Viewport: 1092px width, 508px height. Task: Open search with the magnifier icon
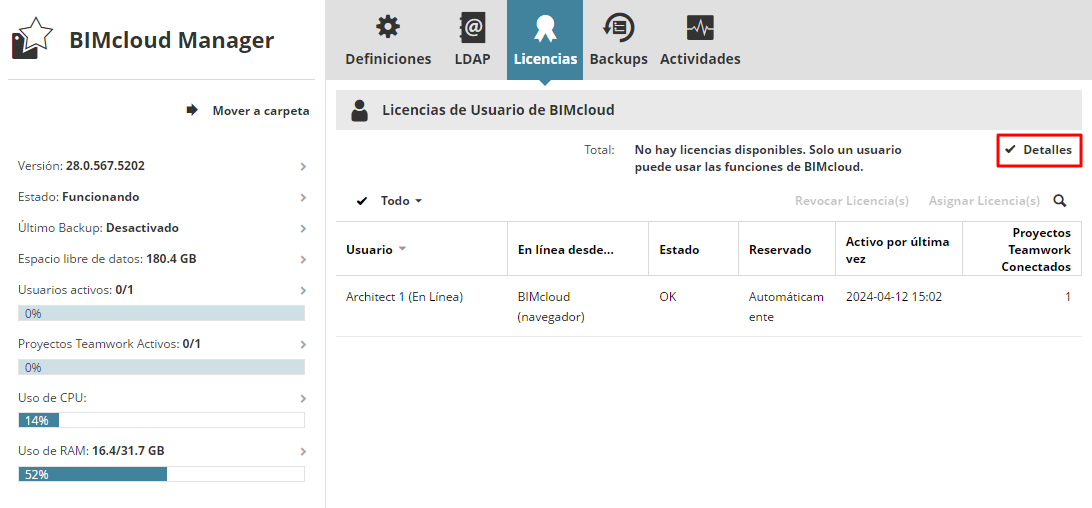tap(1060, 201)
